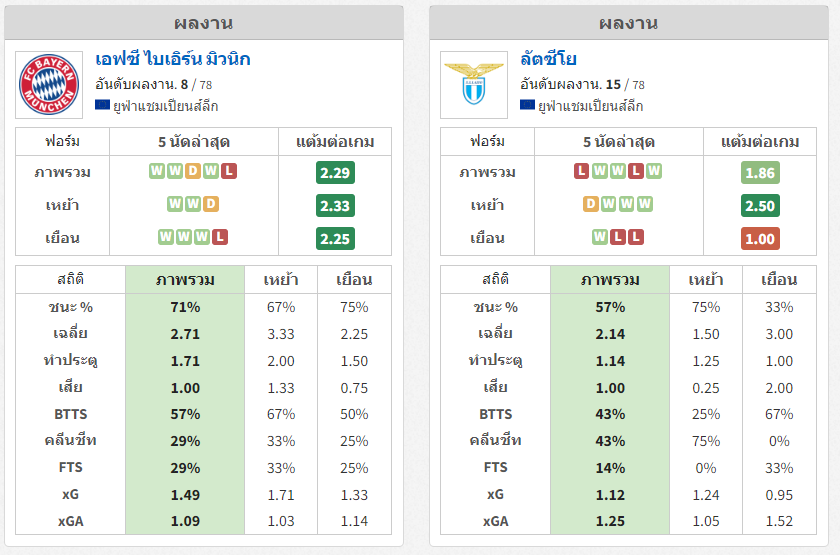
Task: Click the first red L badge in Lazio's overall form
Action: (581, 171)
